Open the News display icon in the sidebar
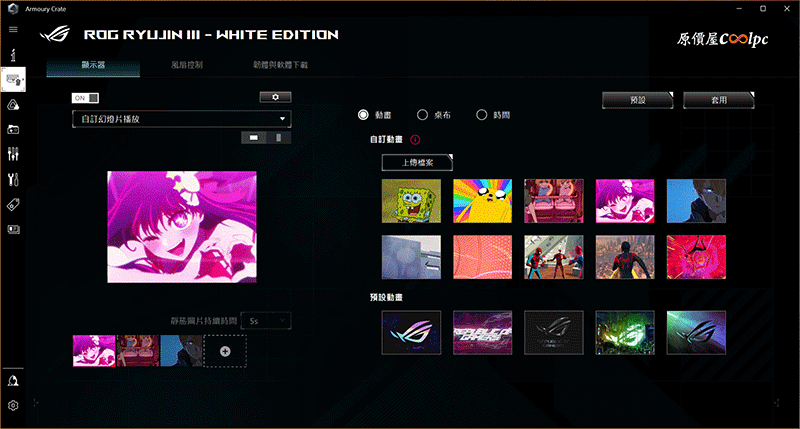The width and height of the screenshot is (800, 429). click(13, 230)
